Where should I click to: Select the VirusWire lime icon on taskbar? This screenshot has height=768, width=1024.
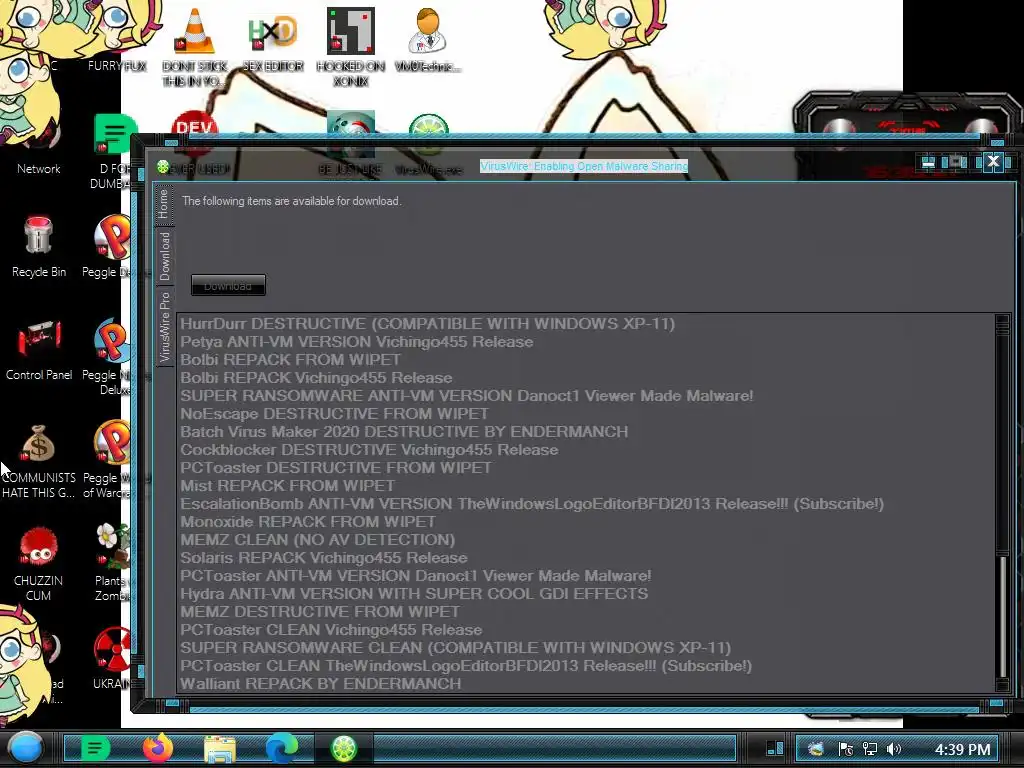pyautogui.click(x=344, y=748)
